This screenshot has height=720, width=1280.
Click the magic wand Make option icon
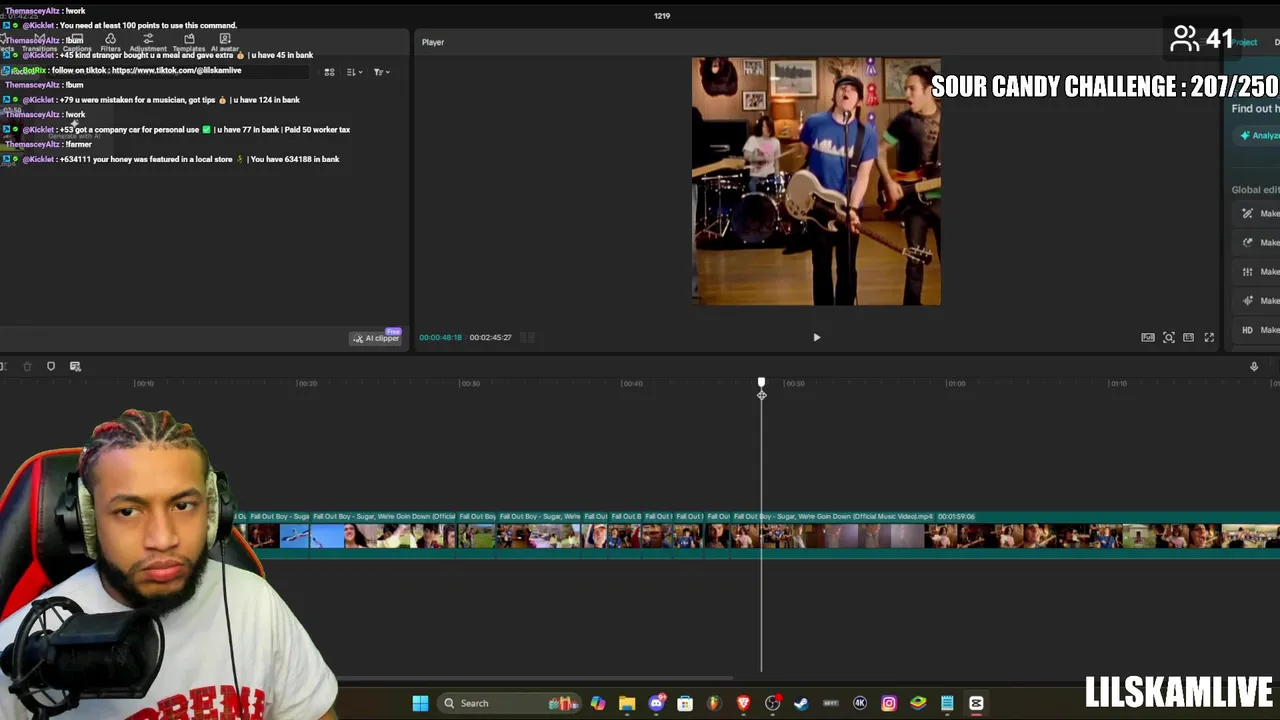[1247, 213]
